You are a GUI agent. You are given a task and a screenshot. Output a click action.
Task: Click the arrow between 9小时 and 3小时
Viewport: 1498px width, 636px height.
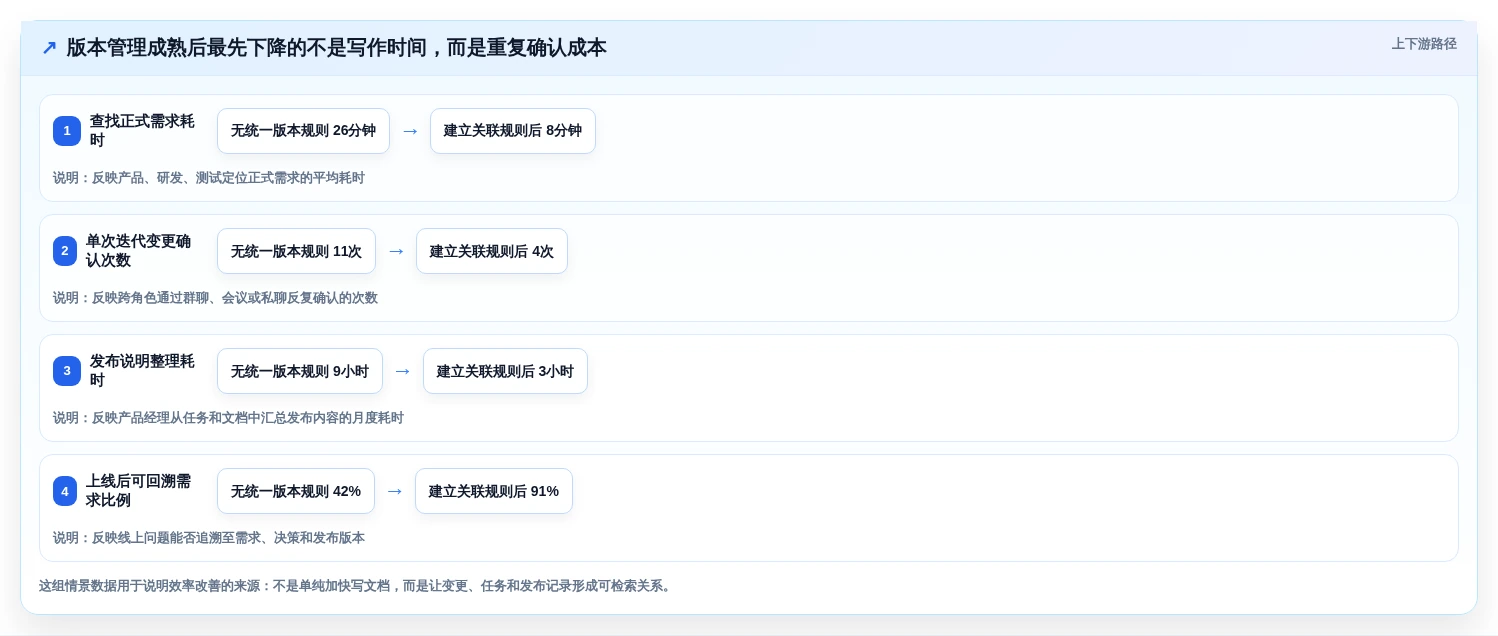point(403,371)
